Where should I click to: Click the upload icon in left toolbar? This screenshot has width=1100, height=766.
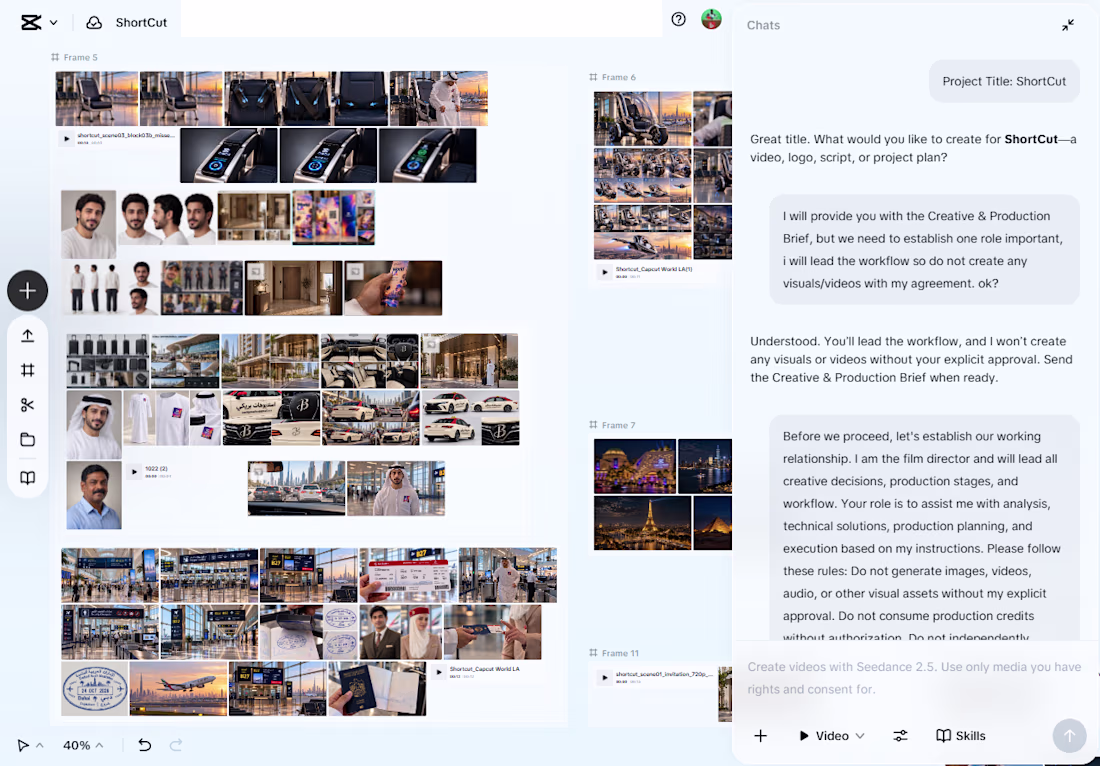point(27,335)
